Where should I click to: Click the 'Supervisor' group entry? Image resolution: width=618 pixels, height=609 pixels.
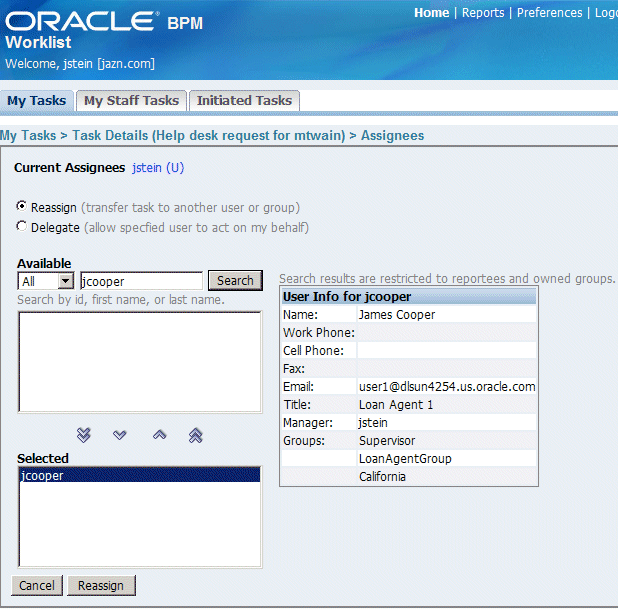(x=387, y=441)
